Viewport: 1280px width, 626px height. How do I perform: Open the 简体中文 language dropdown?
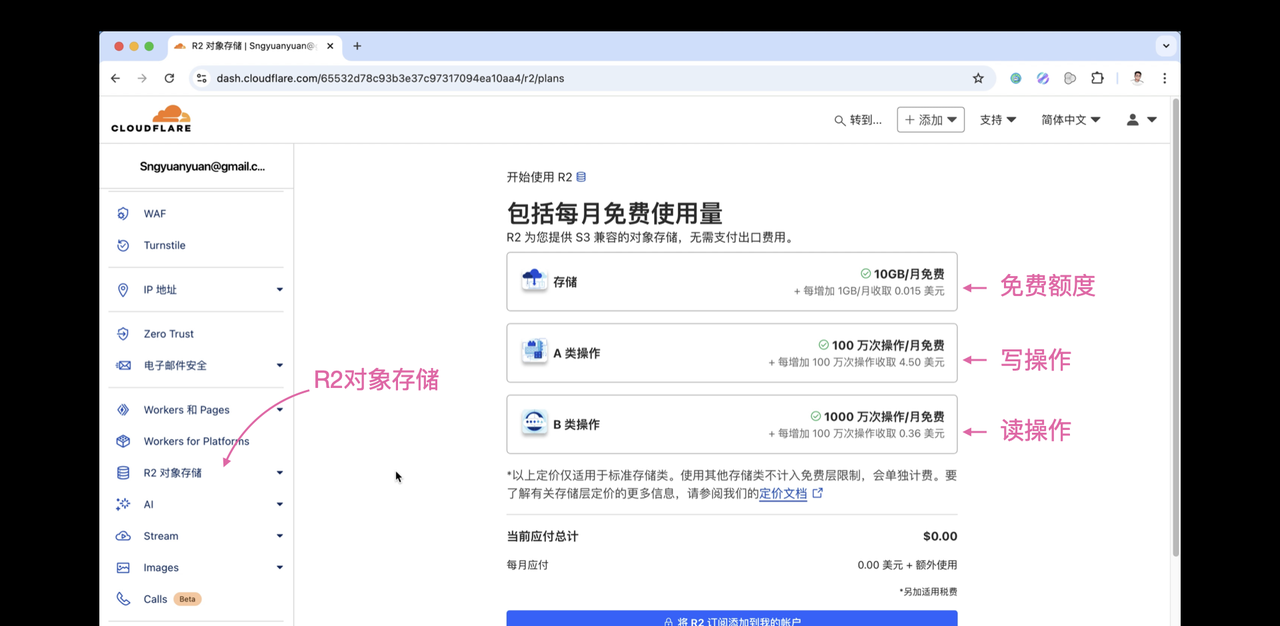(x=1069, y=119)
